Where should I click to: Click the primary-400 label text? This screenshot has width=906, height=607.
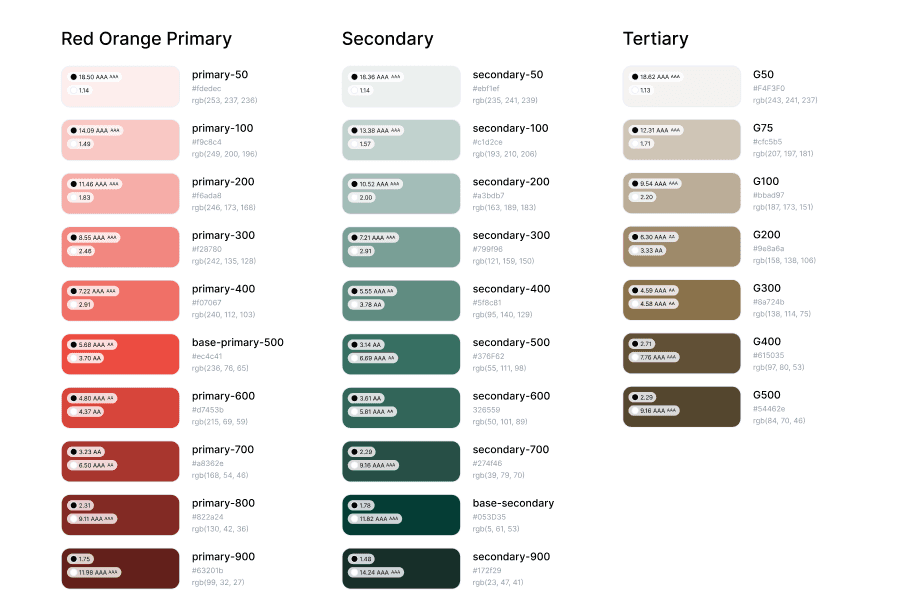point(224,289)
